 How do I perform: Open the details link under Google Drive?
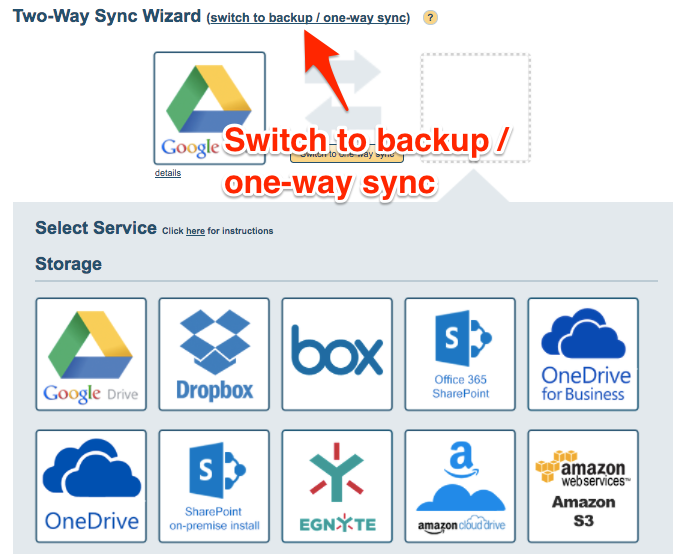point(168,173)
